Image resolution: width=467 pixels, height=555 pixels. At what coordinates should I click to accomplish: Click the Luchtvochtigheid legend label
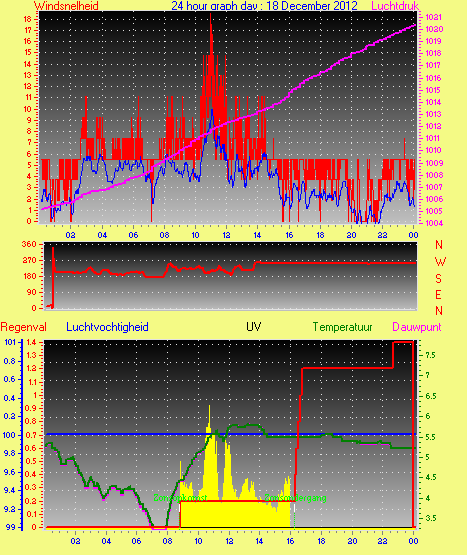pos(107,327)
